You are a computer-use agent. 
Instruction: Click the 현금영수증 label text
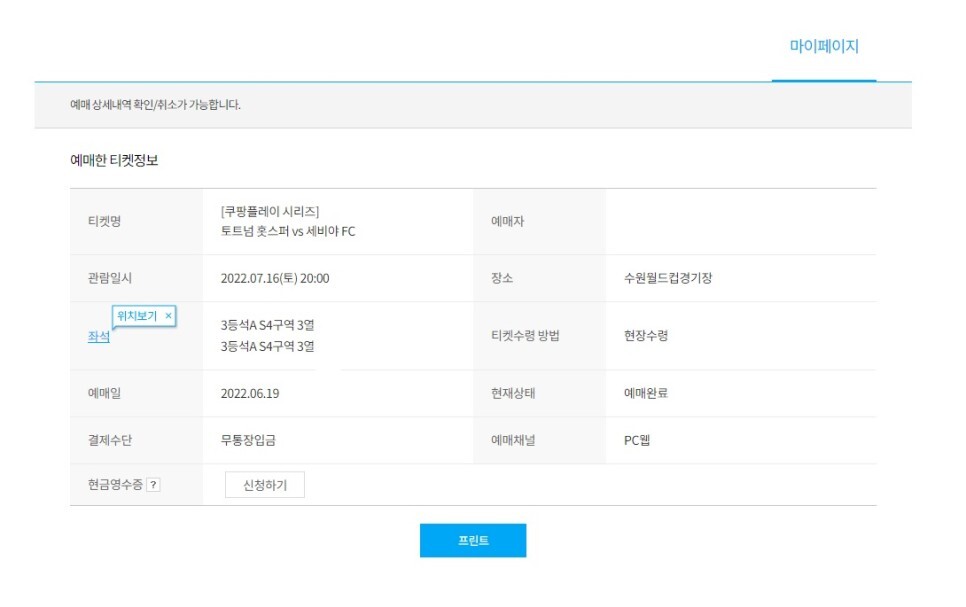115,485
